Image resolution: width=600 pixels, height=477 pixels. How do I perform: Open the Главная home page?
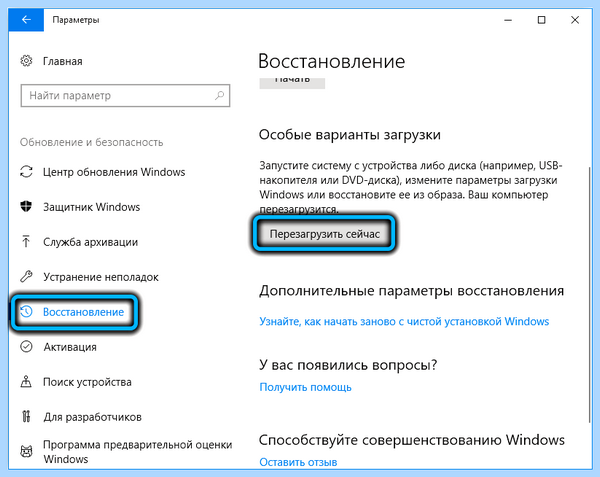click(62, 61)
